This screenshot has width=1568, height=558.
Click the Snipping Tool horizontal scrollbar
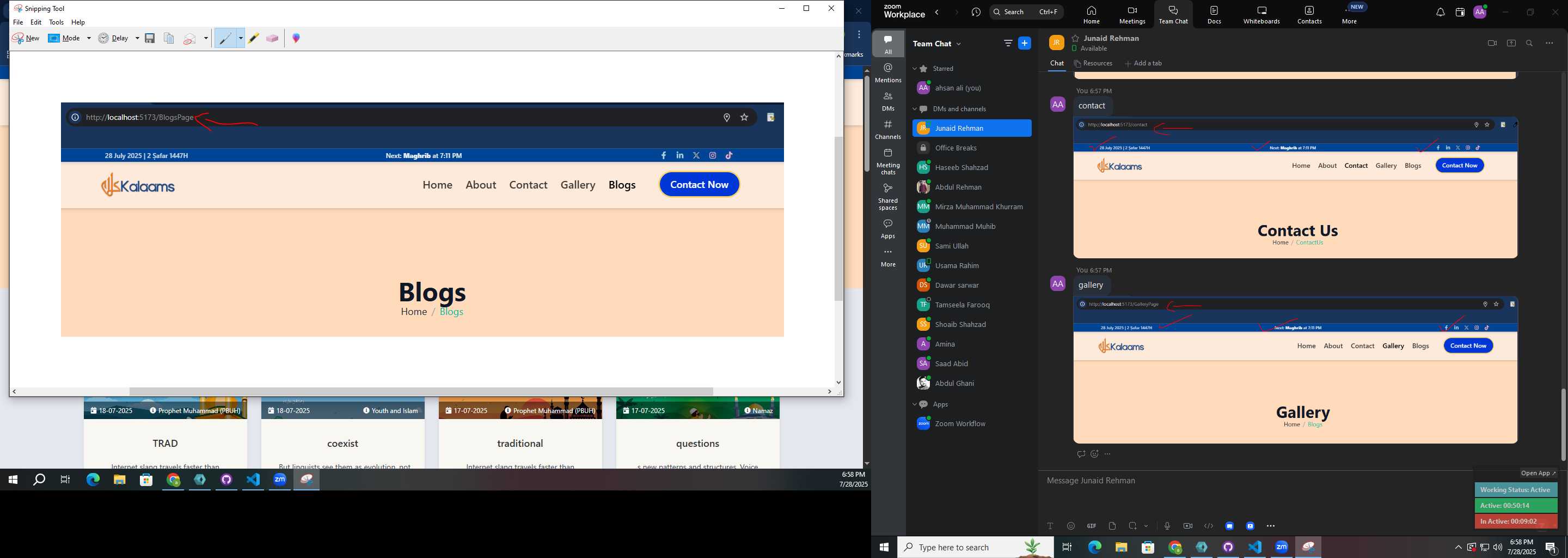(x=421, y=391)
